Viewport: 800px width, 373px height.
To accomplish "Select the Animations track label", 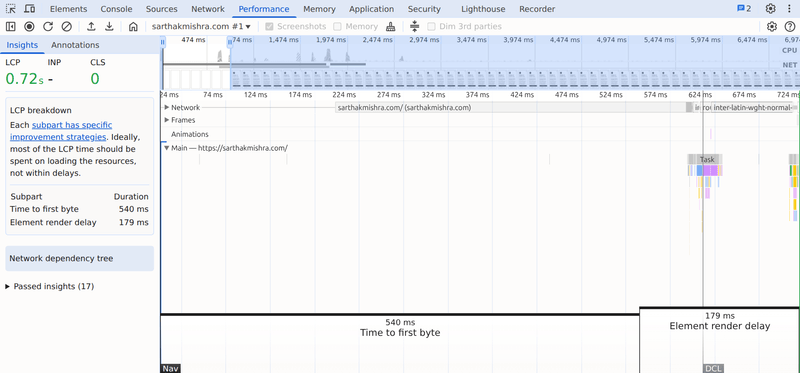I will click(x=189, y=134).
